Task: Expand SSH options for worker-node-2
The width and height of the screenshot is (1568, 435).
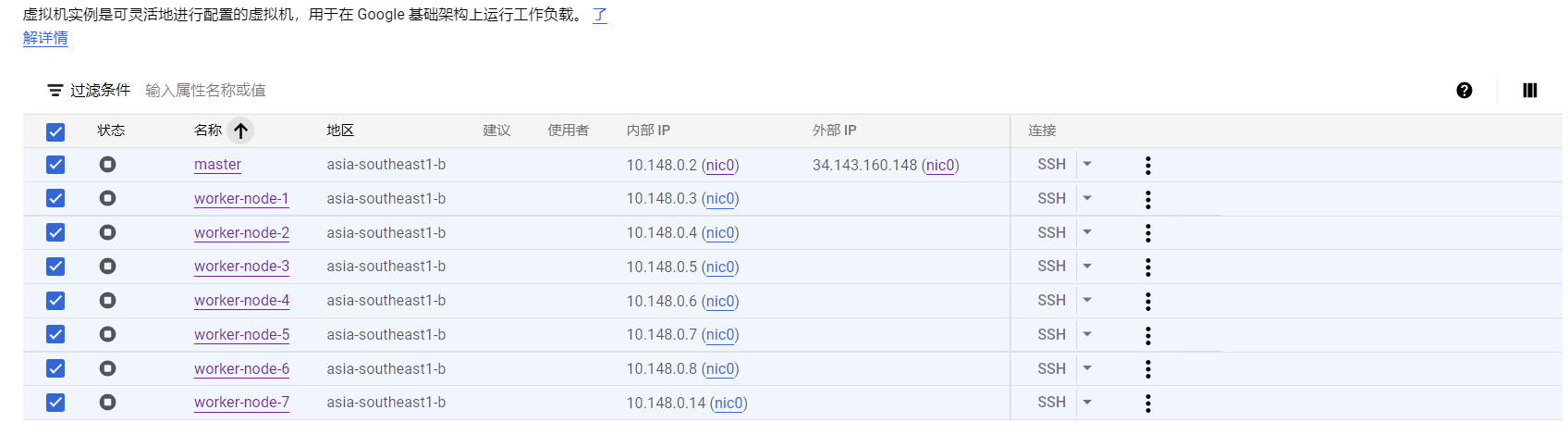Action: (1087, 232)
